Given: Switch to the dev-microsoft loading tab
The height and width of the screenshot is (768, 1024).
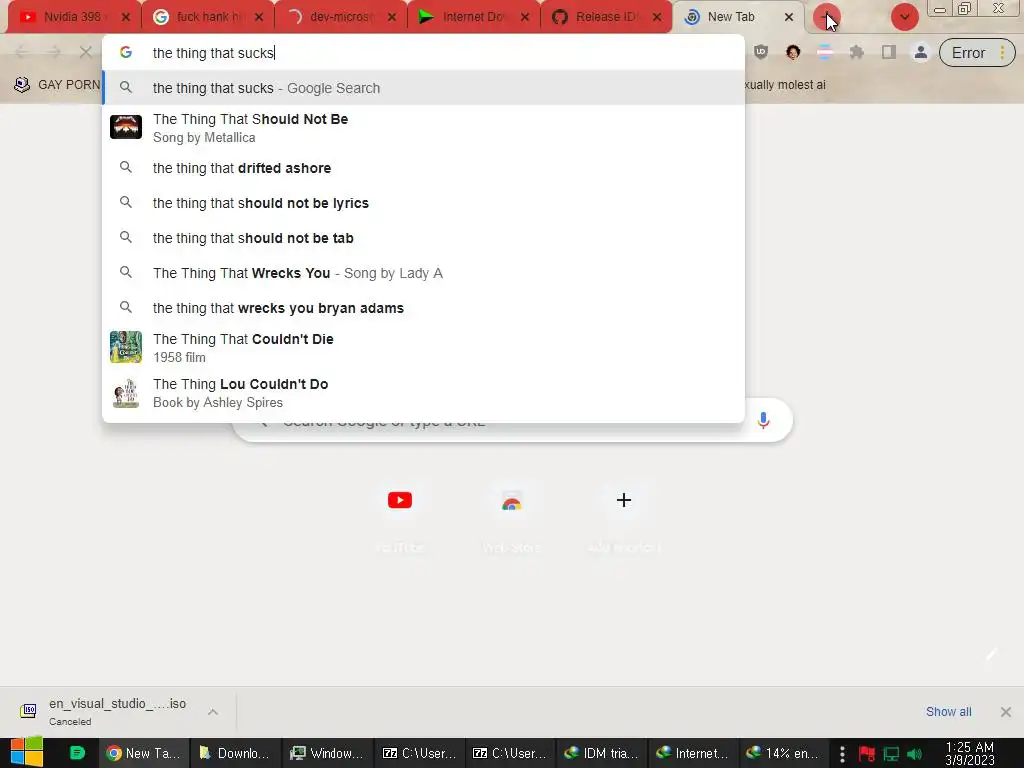Looking at the screenshot, I should coord(341,17).
